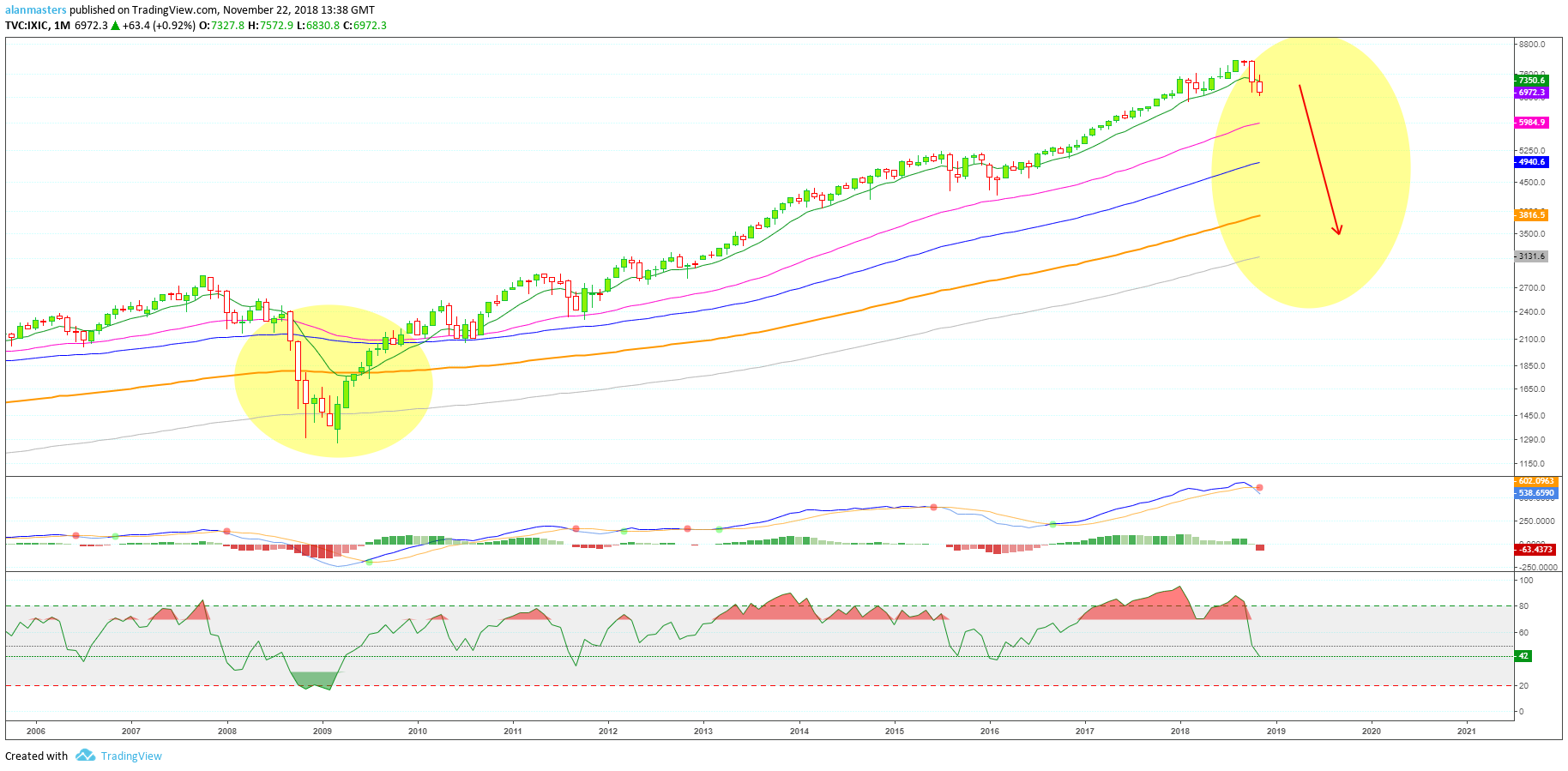Click the blue 538.6590 MACD value label
The width and height of the screenshot is (1568, 771).
[x=1535, y=493]
